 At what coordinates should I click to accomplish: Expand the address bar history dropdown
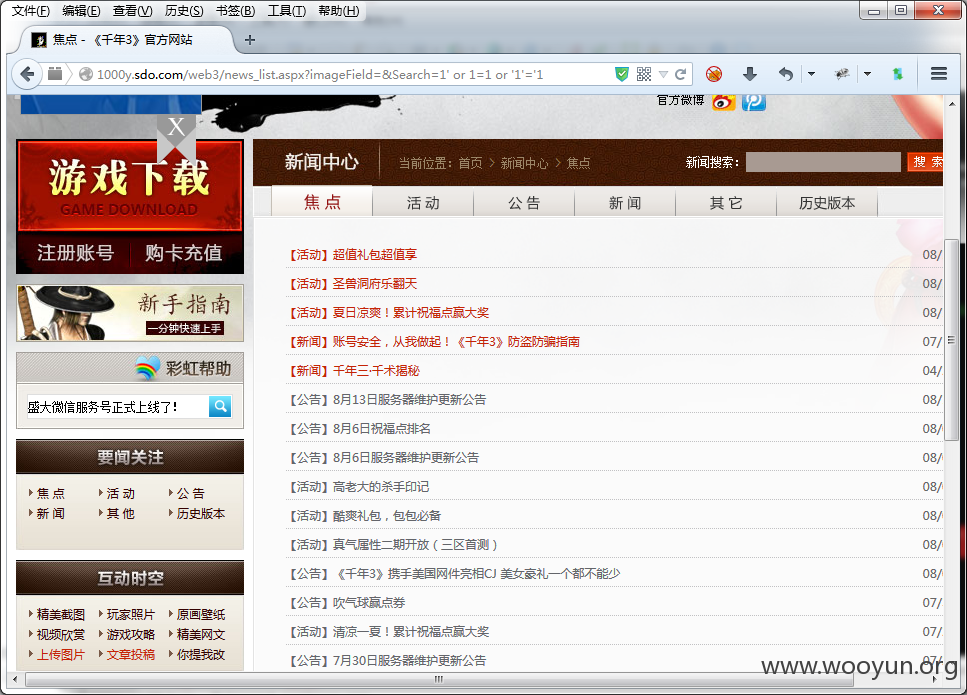coord(664,75)
